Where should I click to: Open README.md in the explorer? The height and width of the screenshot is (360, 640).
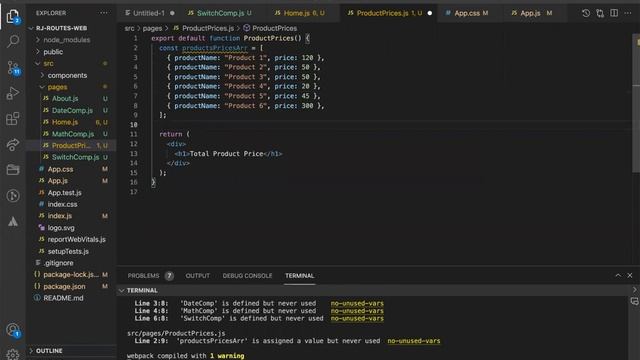click(x=71, y=298)
